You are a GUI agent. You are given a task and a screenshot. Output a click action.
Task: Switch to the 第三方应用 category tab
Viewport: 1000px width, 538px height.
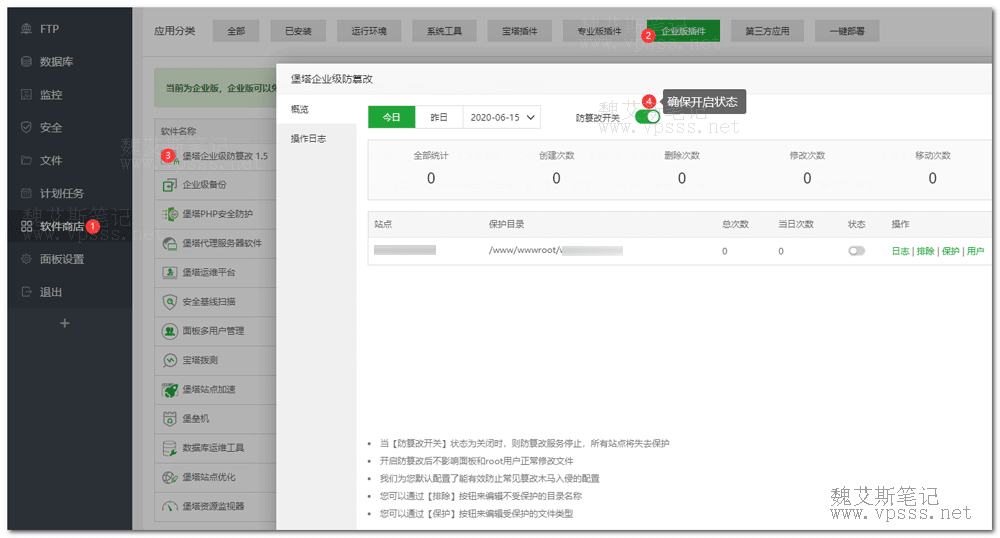pyautogui.click(x=767, y=31)
